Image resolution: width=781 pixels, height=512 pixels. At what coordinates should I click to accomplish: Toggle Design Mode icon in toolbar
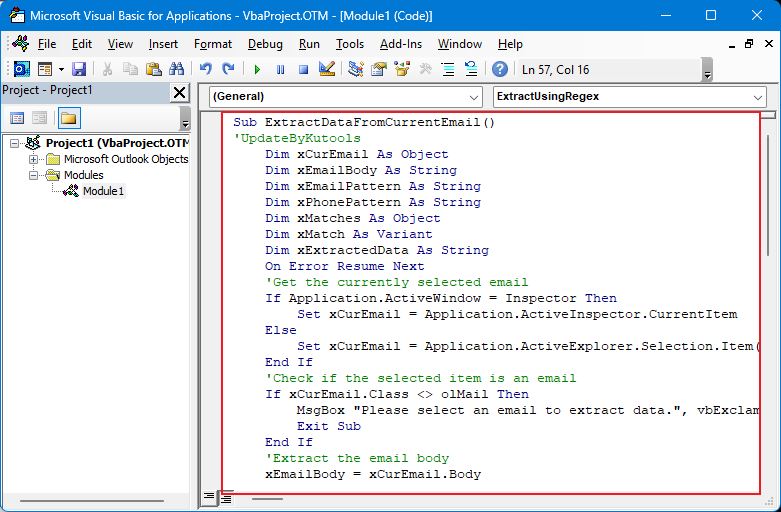(326, 69)
